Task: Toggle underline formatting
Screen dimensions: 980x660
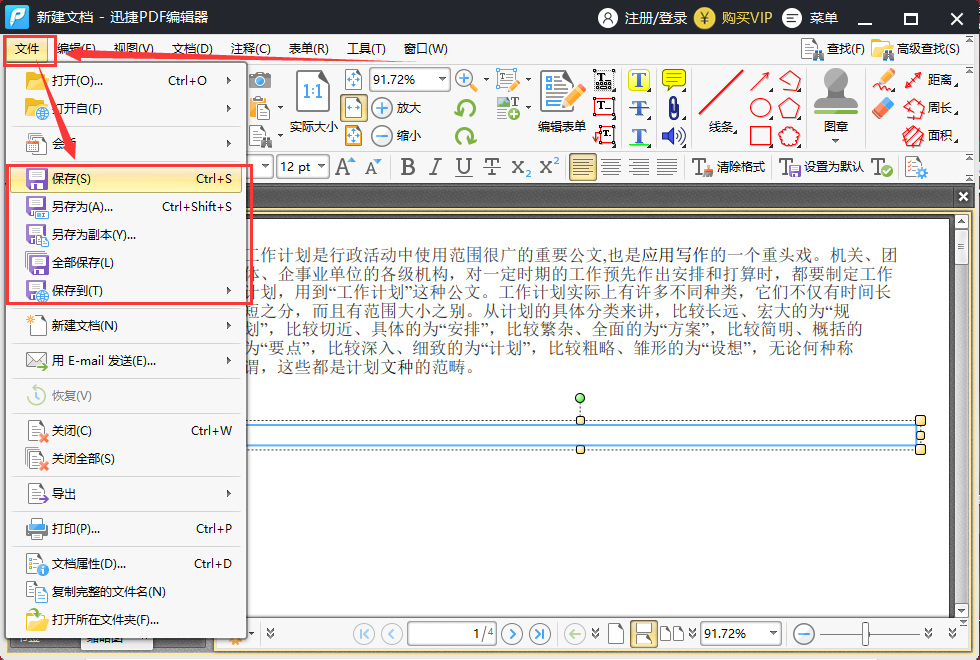Action: tap(463, 167)
